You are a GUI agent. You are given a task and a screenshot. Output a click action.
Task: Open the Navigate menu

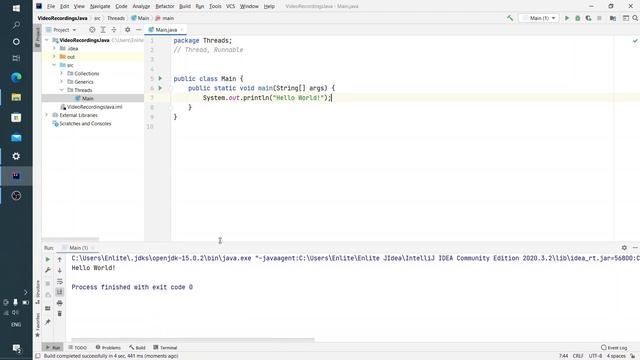point(100,6)
